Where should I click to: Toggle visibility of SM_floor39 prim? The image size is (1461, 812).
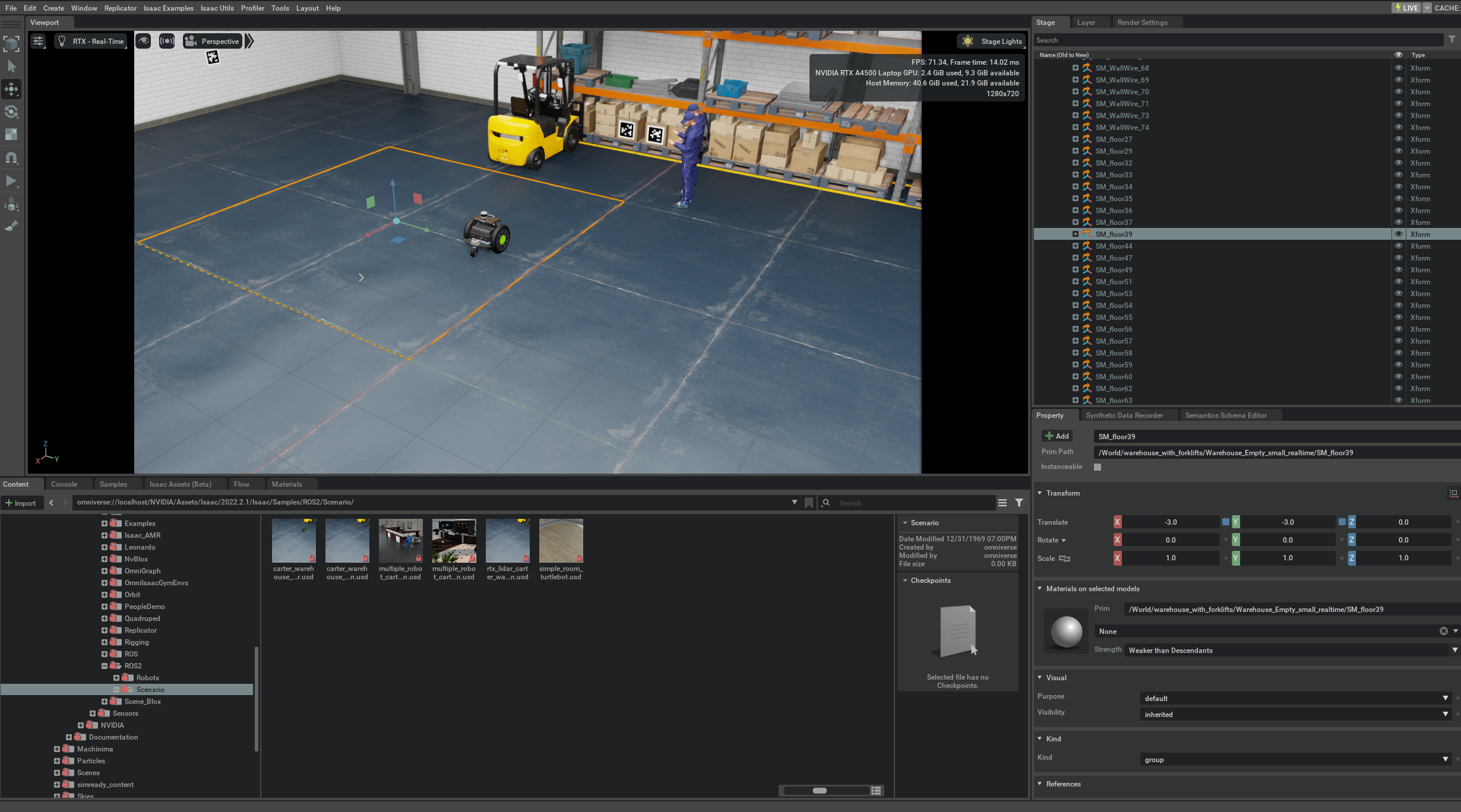(x=1398, y=234)
